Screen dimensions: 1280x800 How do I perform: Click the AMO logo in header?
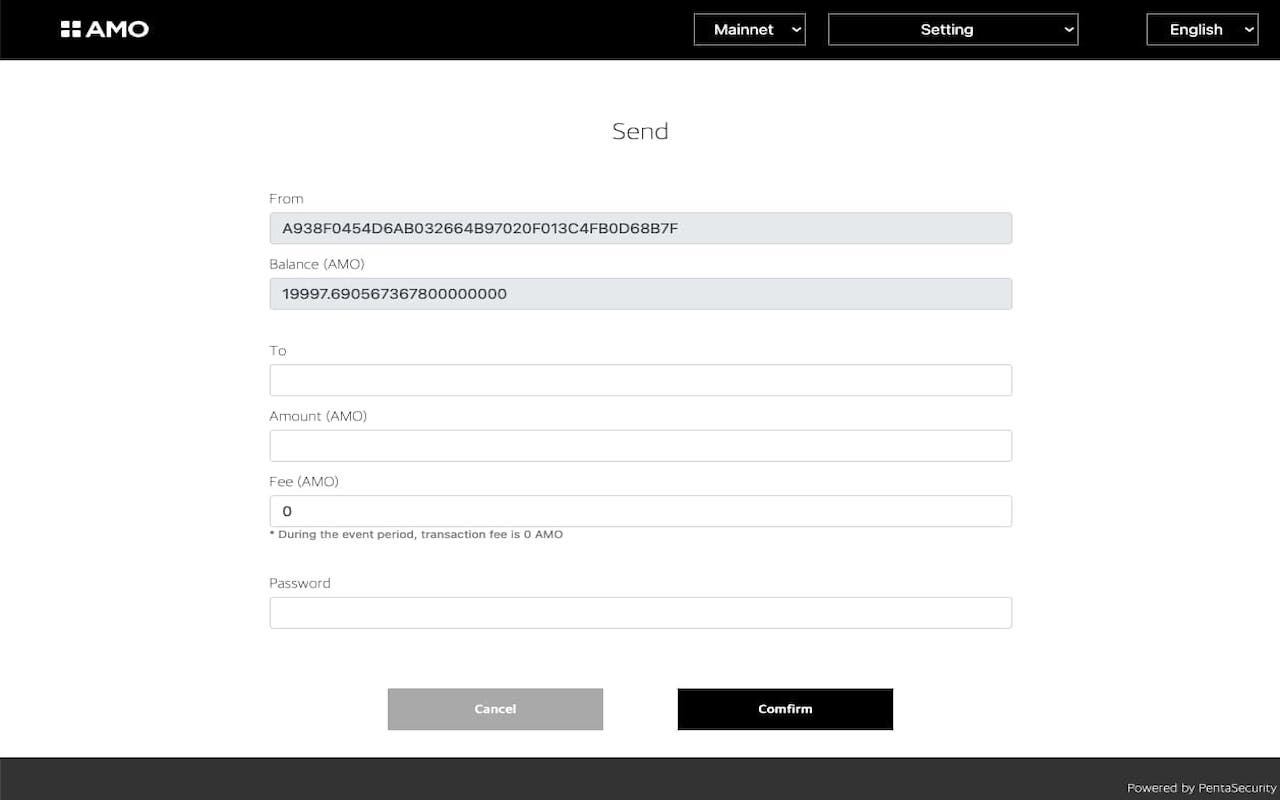point(104,29)
